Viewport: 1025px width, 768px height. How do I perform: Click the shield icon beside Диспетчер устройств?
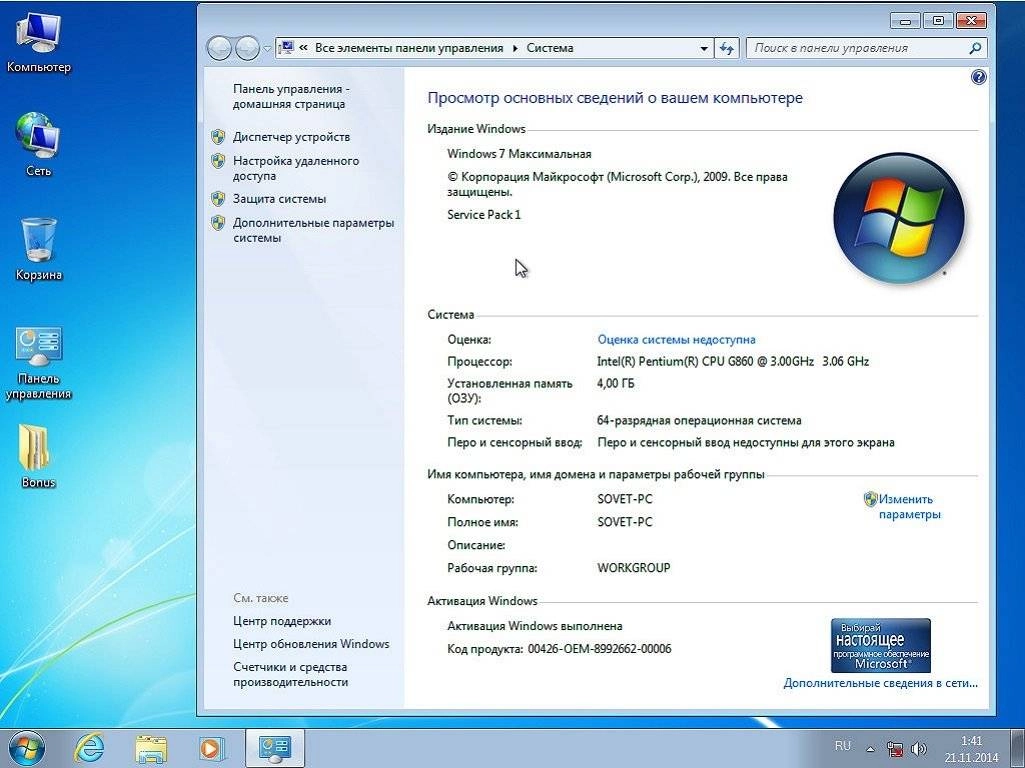coord(218,137)
